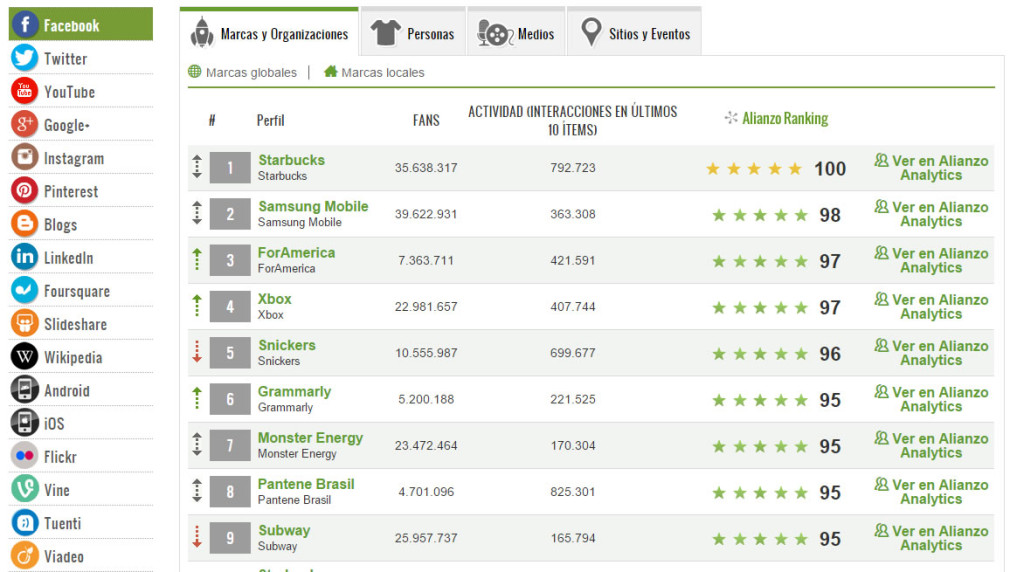Select Monster Energy fans count 23.472.464
Screen dimensions: 1024x572
click(x=426, y=446)
